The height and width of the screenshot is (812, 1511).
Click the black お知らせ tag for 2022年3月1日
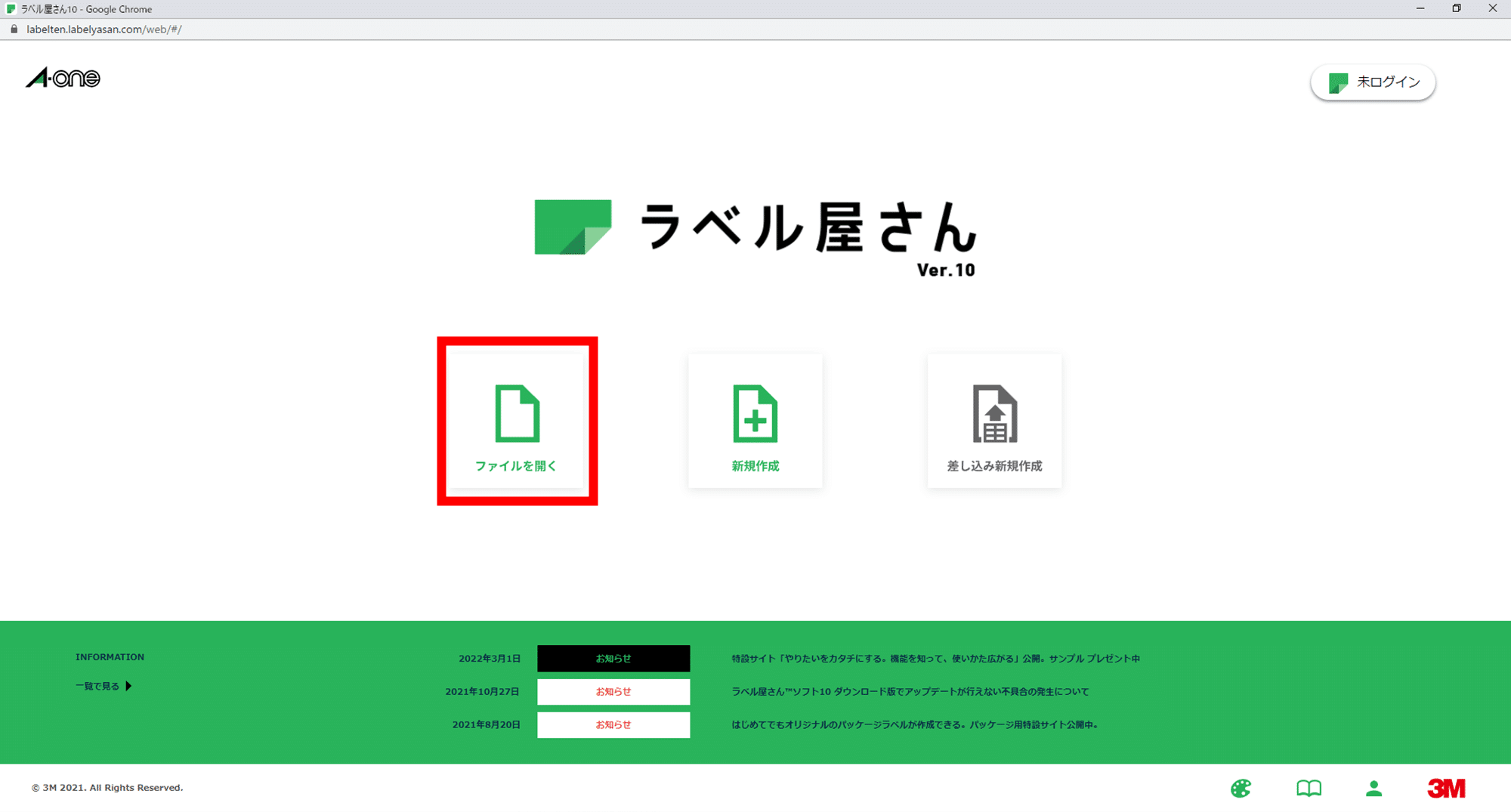tap(613, 659)
